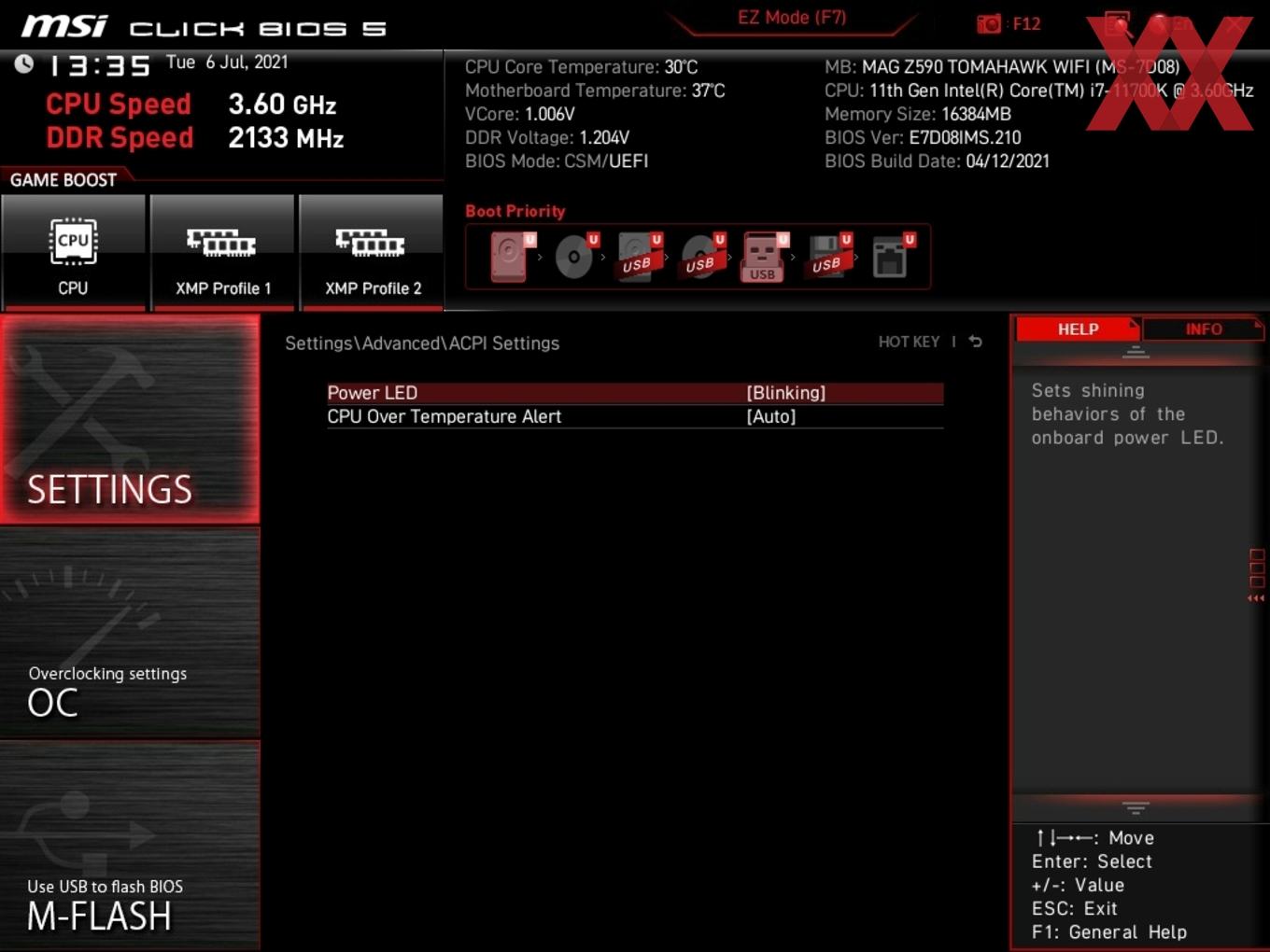Click the Settings\Advanced\ACPI Settings breadcrumb
Viewport: 1270px width, 952px height.
(x=422, y=343)
